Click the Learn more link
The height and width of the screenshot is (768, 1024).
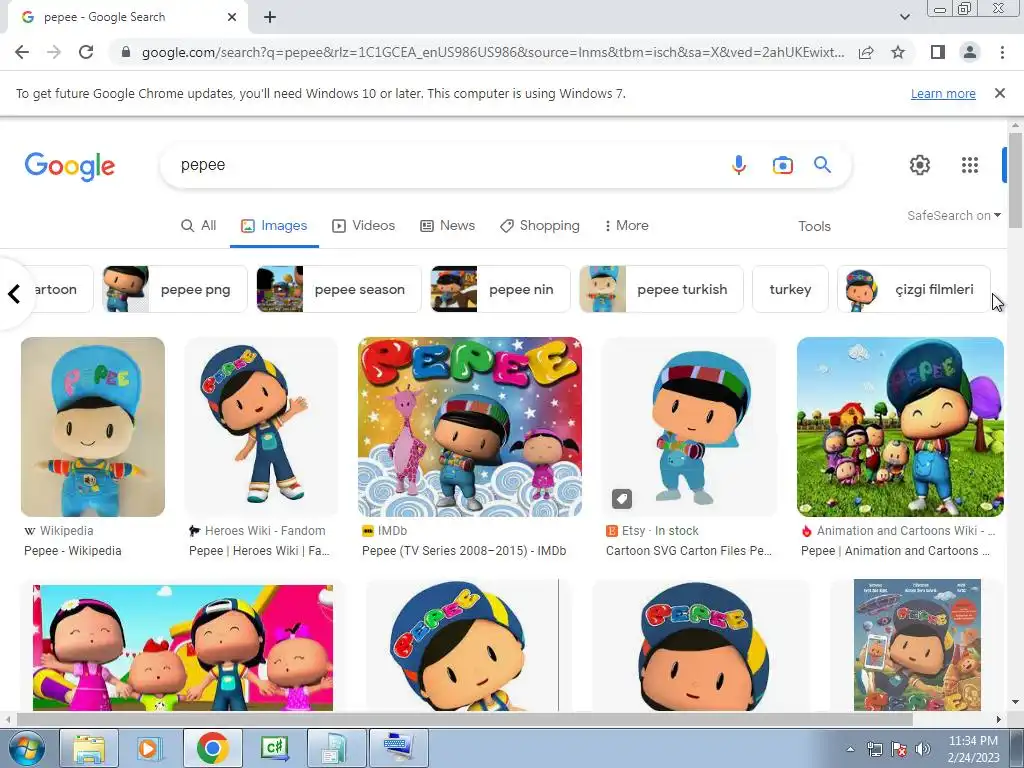pyautogui.click(x=943, y=93)
